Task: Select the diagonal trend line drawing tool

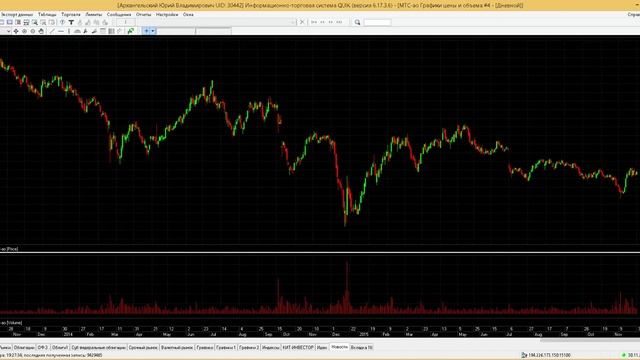Action: [x=52, y=31]
